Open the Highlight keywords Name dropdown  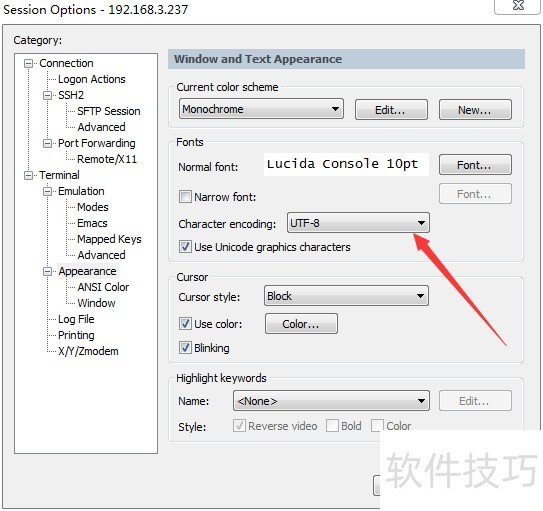[x=331, y=401]
